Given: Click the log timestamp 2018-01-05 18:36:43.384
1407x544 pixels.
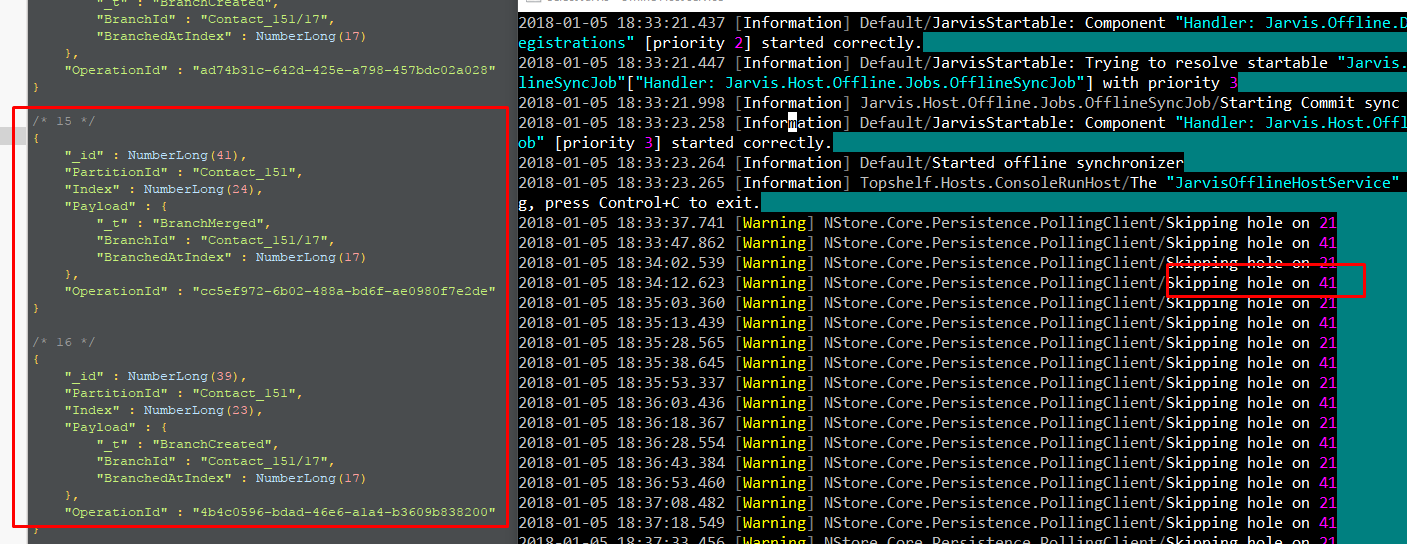Looking at the screenshot, I should (624, 462).
